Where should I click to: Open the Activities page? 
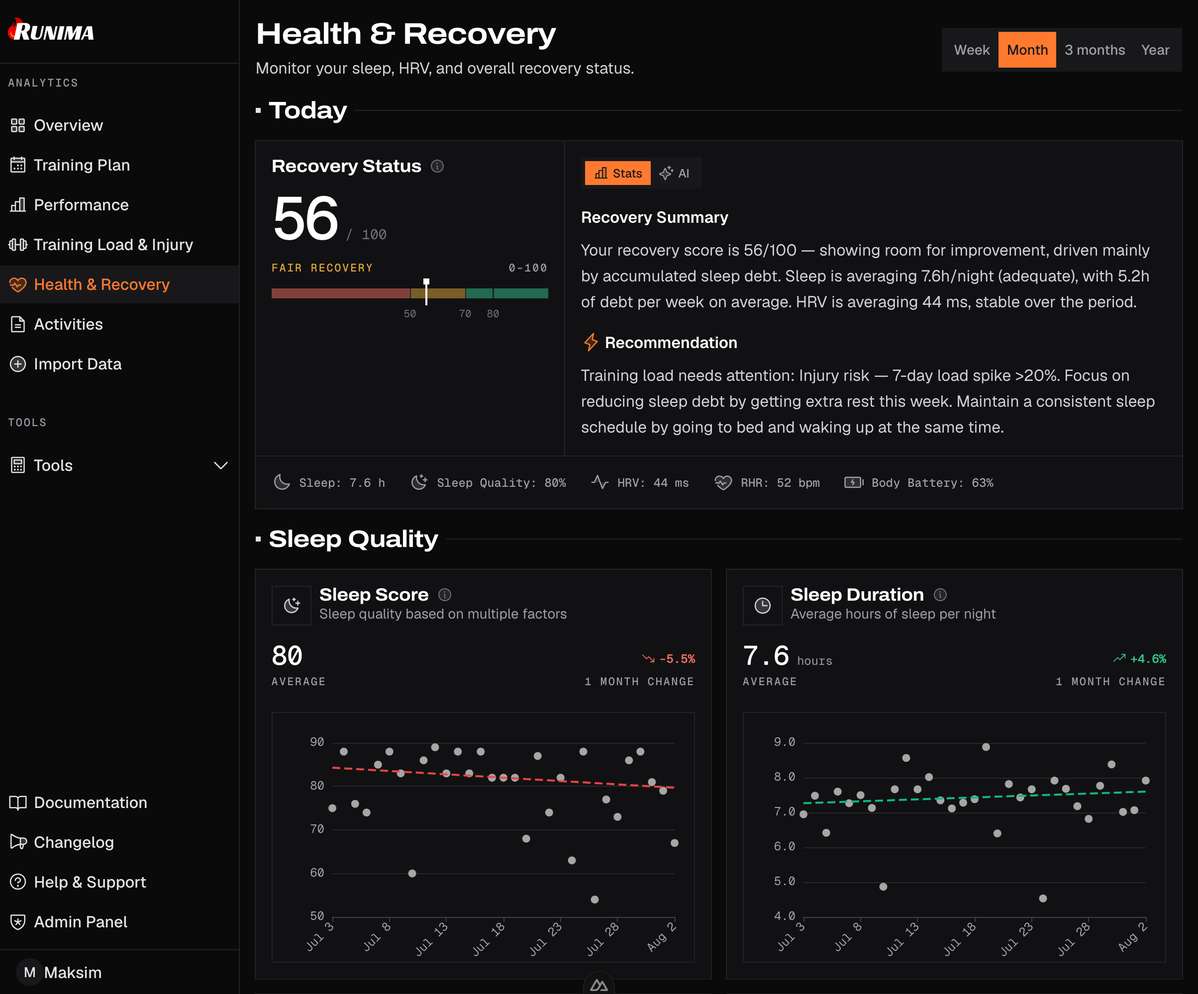[119, 324]
